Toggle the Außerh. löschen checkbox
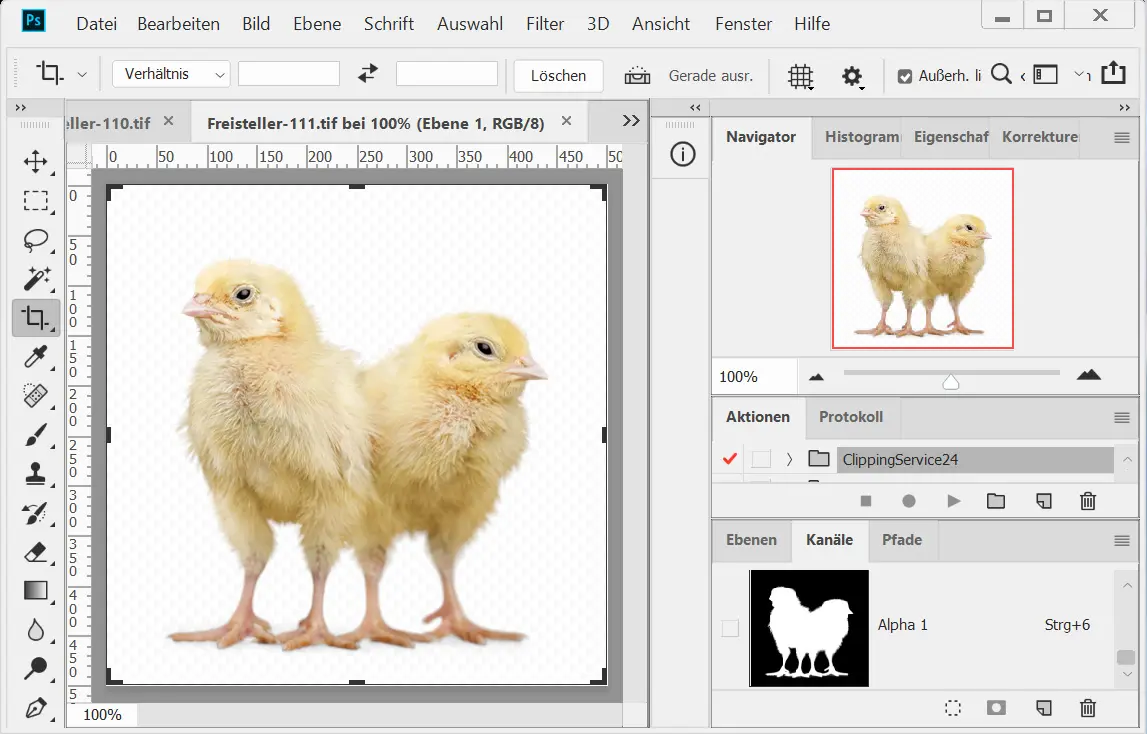Screen dimensions: 1147x734 905,76
